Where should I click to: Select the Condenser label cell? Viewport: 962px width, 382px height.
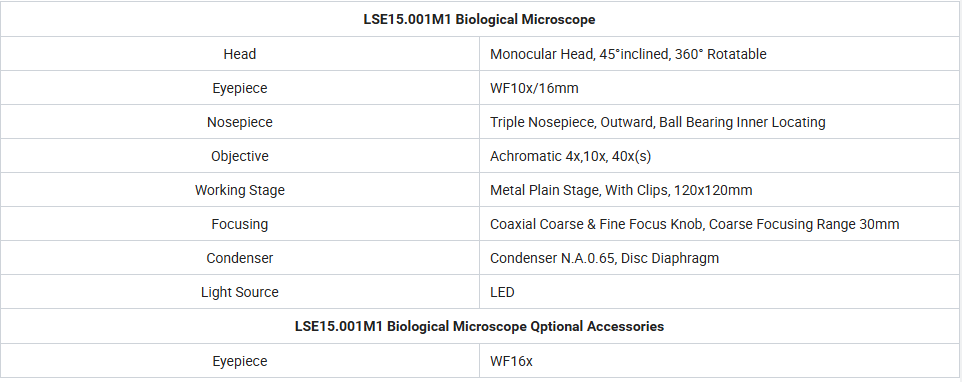coord(239,258)
